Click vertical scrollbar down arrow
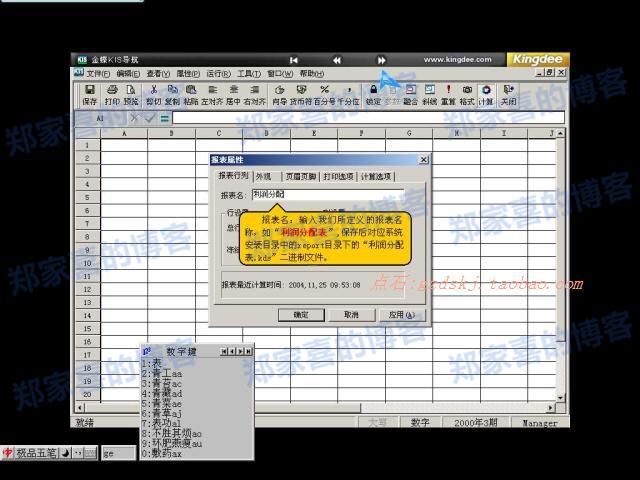The width and height of the screenshot is (640, 480). pos(561,398)
